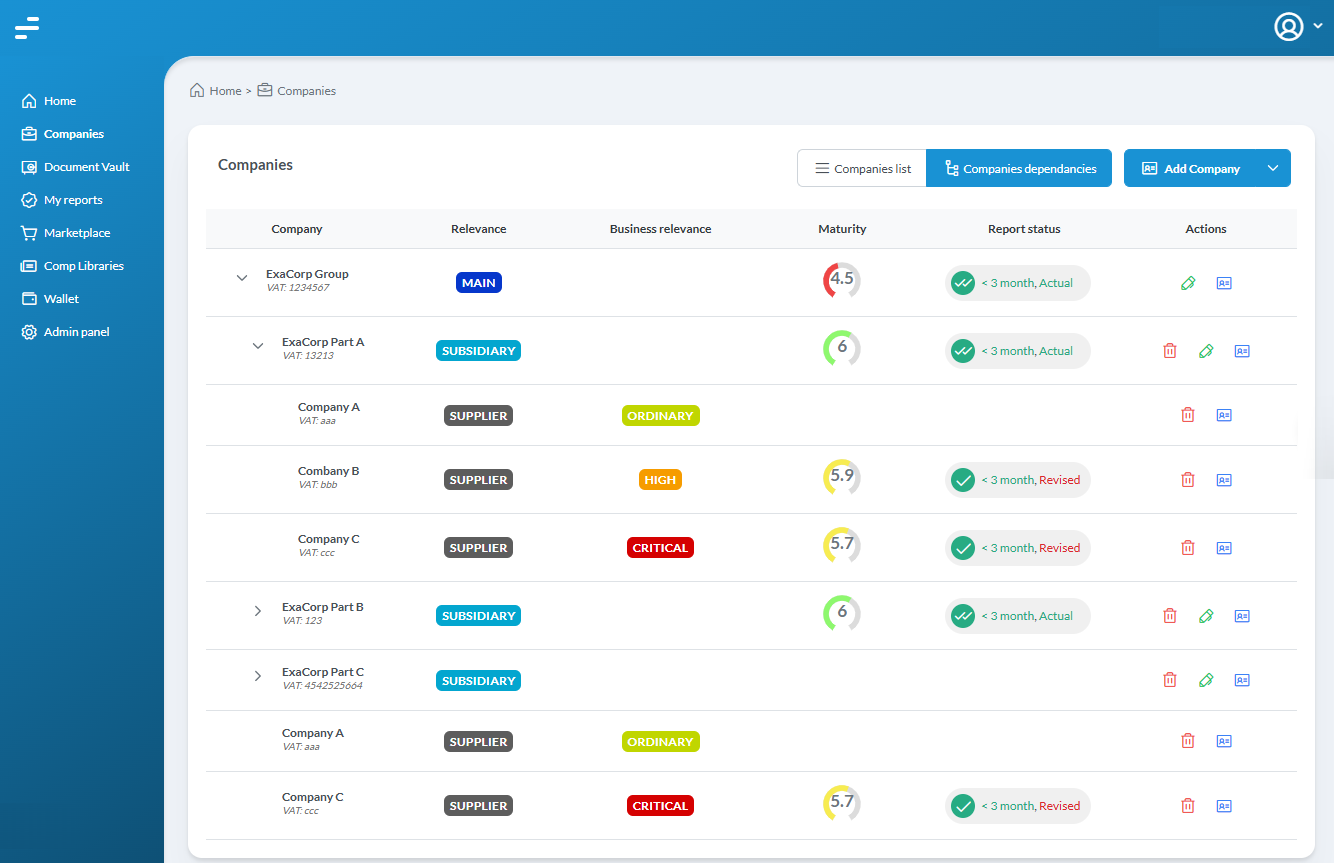Expand the ExaCorp Part B row
The width and height of the screenshot is (1334, 863).
pyautogui.click(x=258, y=611)
